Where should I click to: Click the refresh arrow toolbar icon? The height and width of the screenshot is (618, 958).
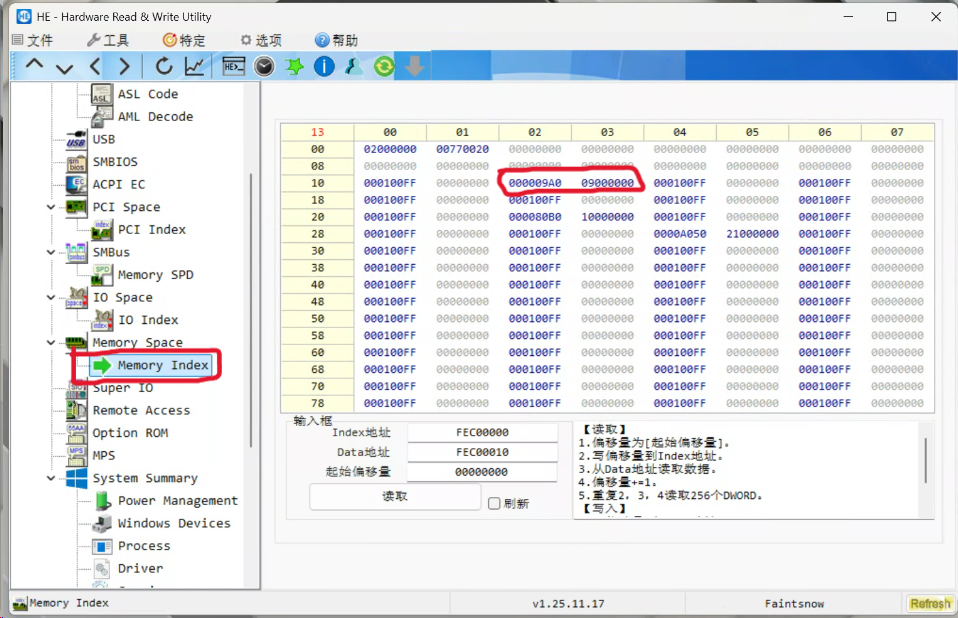tap(164, 66)
